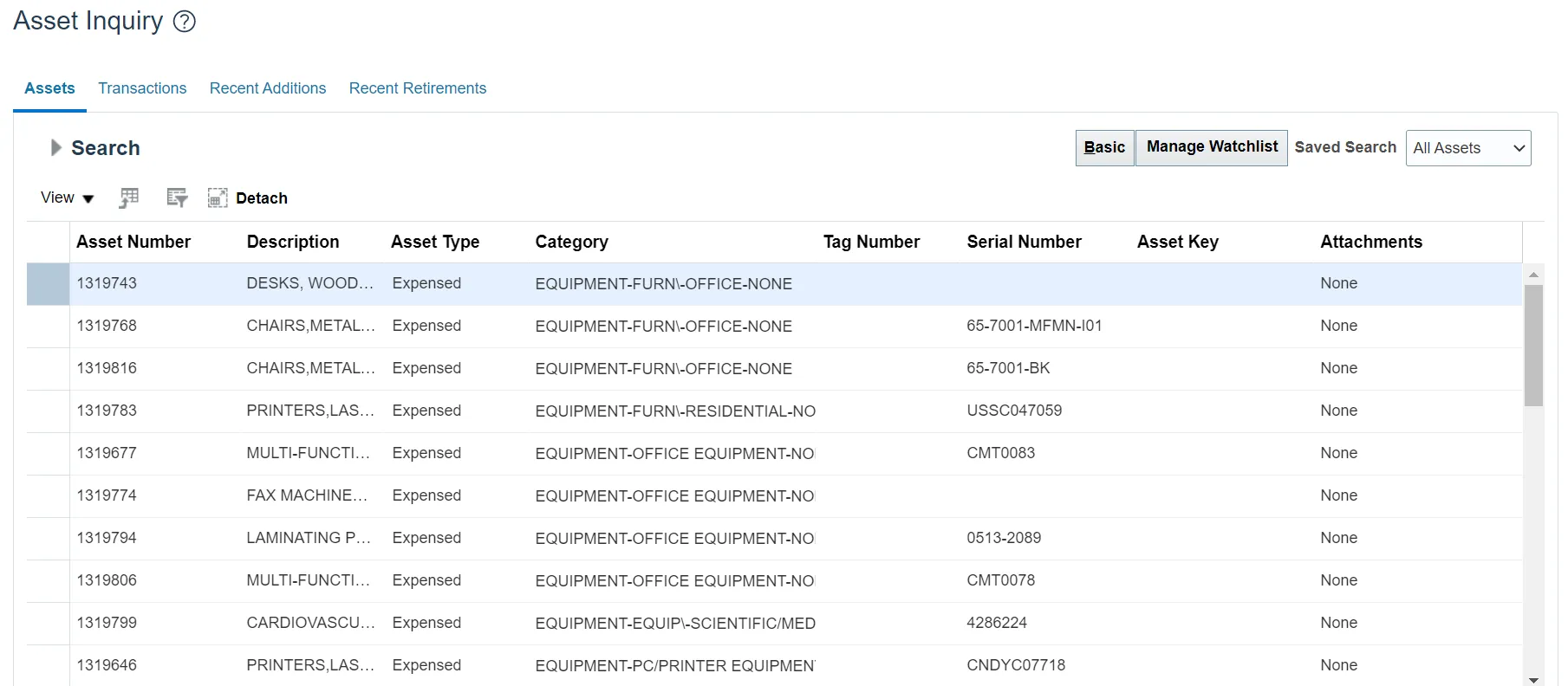Select the row header for asset 1319743
Viewport: 1568px width, 686px height.
click(48, 284)
